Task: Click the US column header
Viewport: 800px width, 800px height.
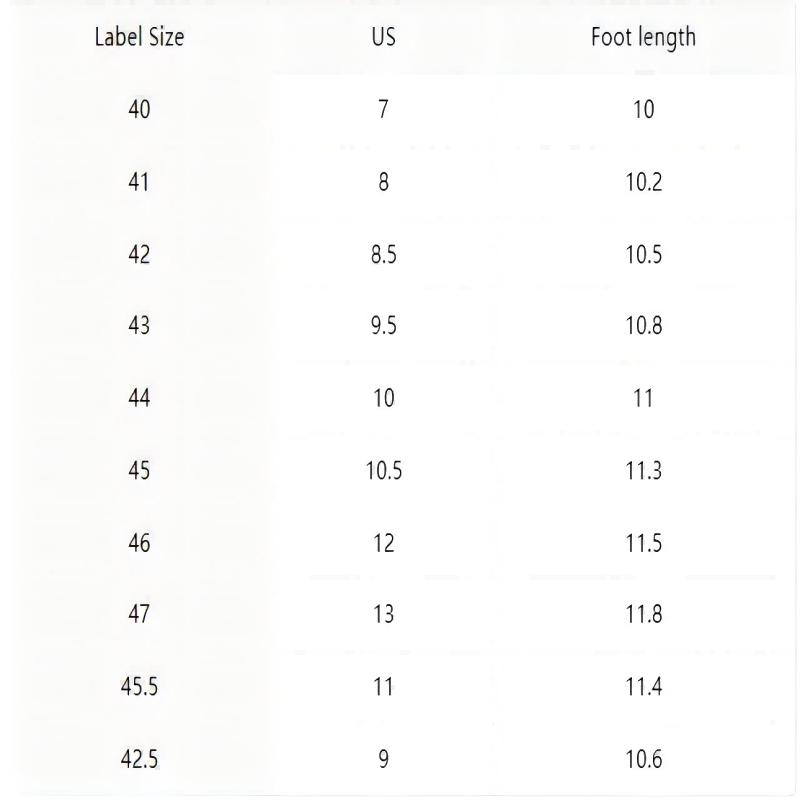Action: point(384,37)
